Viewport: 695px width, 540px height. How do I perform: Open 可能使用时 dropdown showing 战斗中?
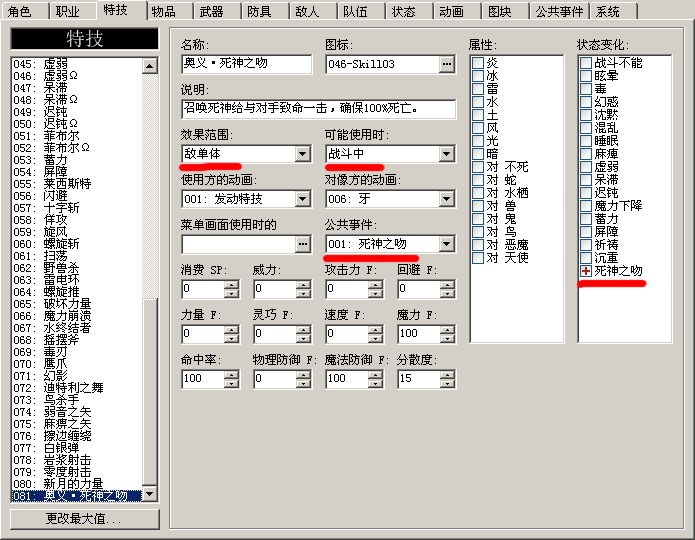(x=446, y=154)
